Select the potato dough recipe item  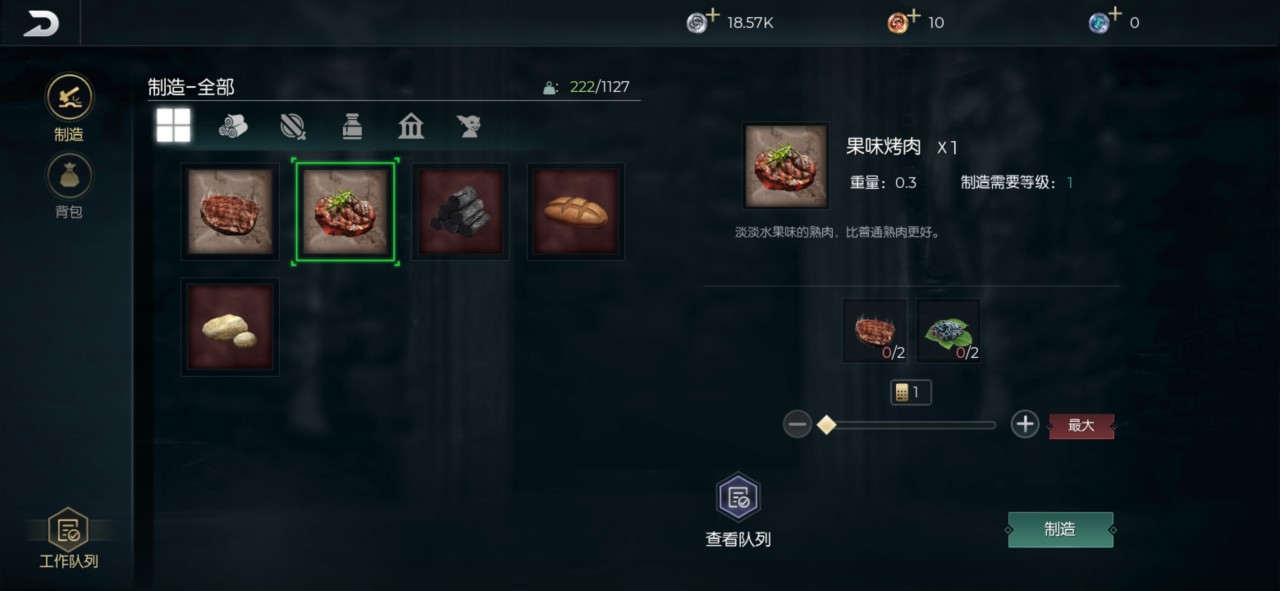[x=230, y=327]
